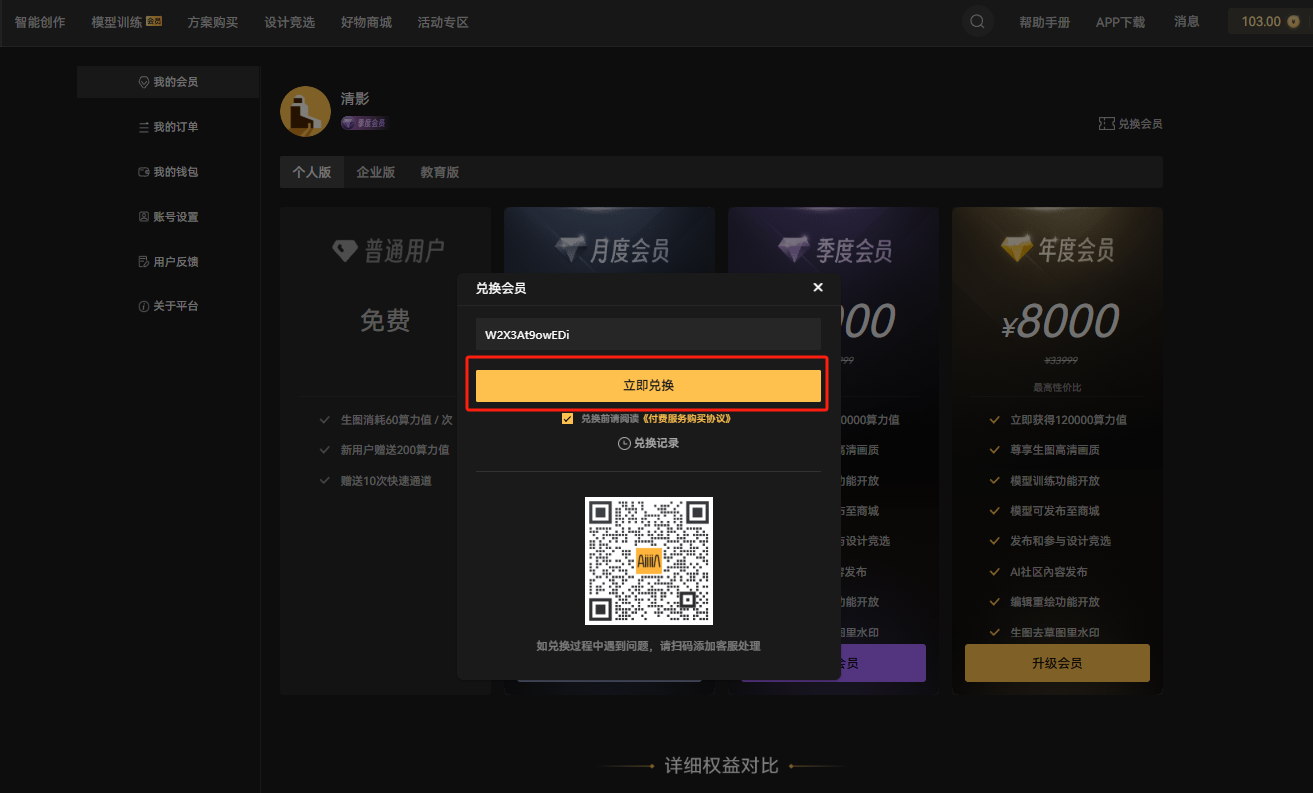Click the redemption code input field
Image resolution: width=1313 pixels, height=793 pixels.
(x=648, y=334)
